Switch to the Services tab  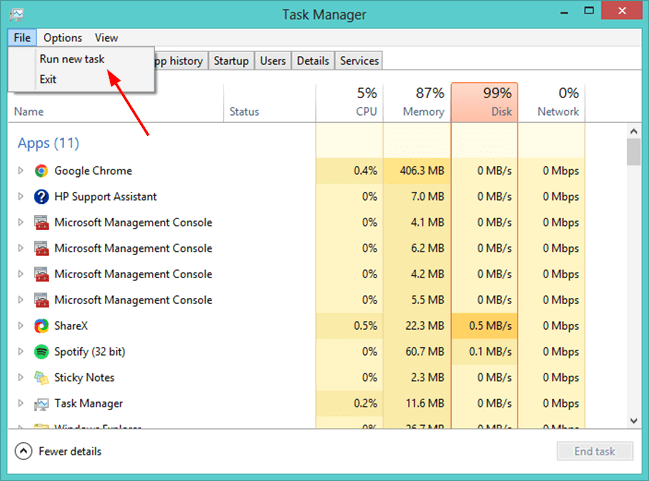tap(359, 61)
